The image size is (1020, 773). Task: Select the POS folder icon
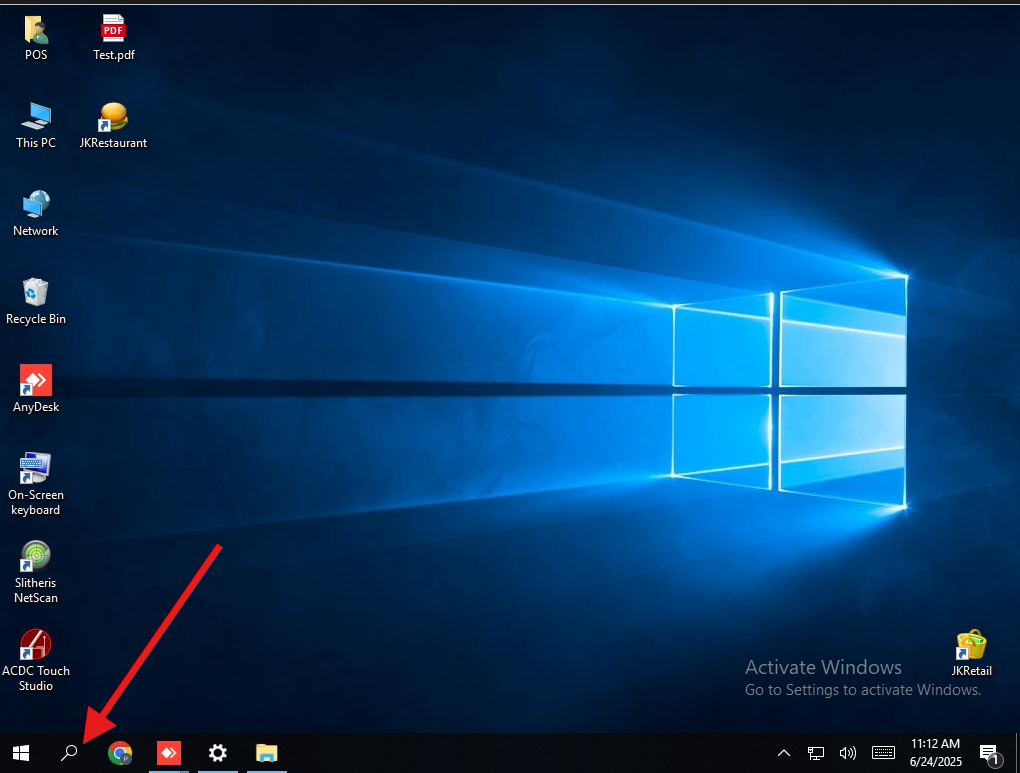point(36,30)
